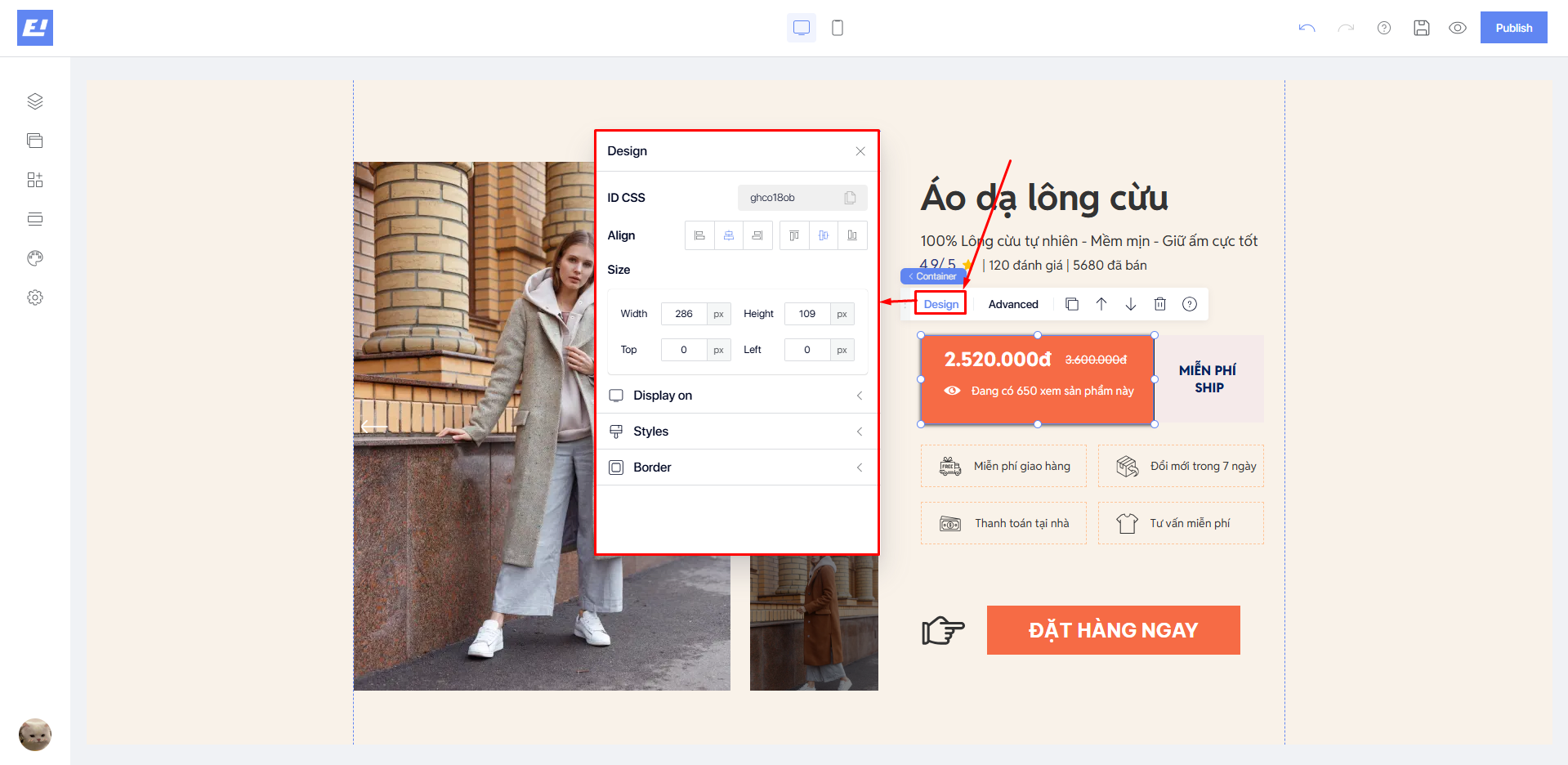Click the ĐẶT HÀNG NGAY order button
This screenshot has width=1568, height=765.
(x=1113, y=630)
